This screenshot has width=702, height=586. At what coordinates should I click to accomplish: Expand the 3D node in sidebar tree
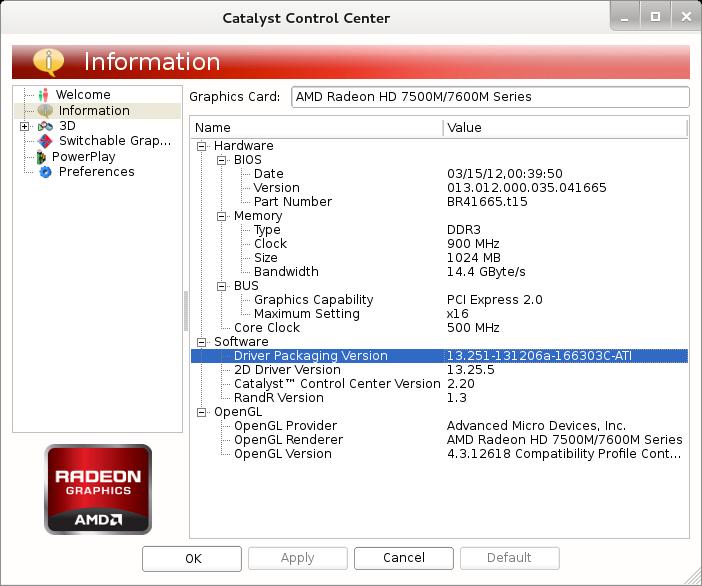[25, 126]
